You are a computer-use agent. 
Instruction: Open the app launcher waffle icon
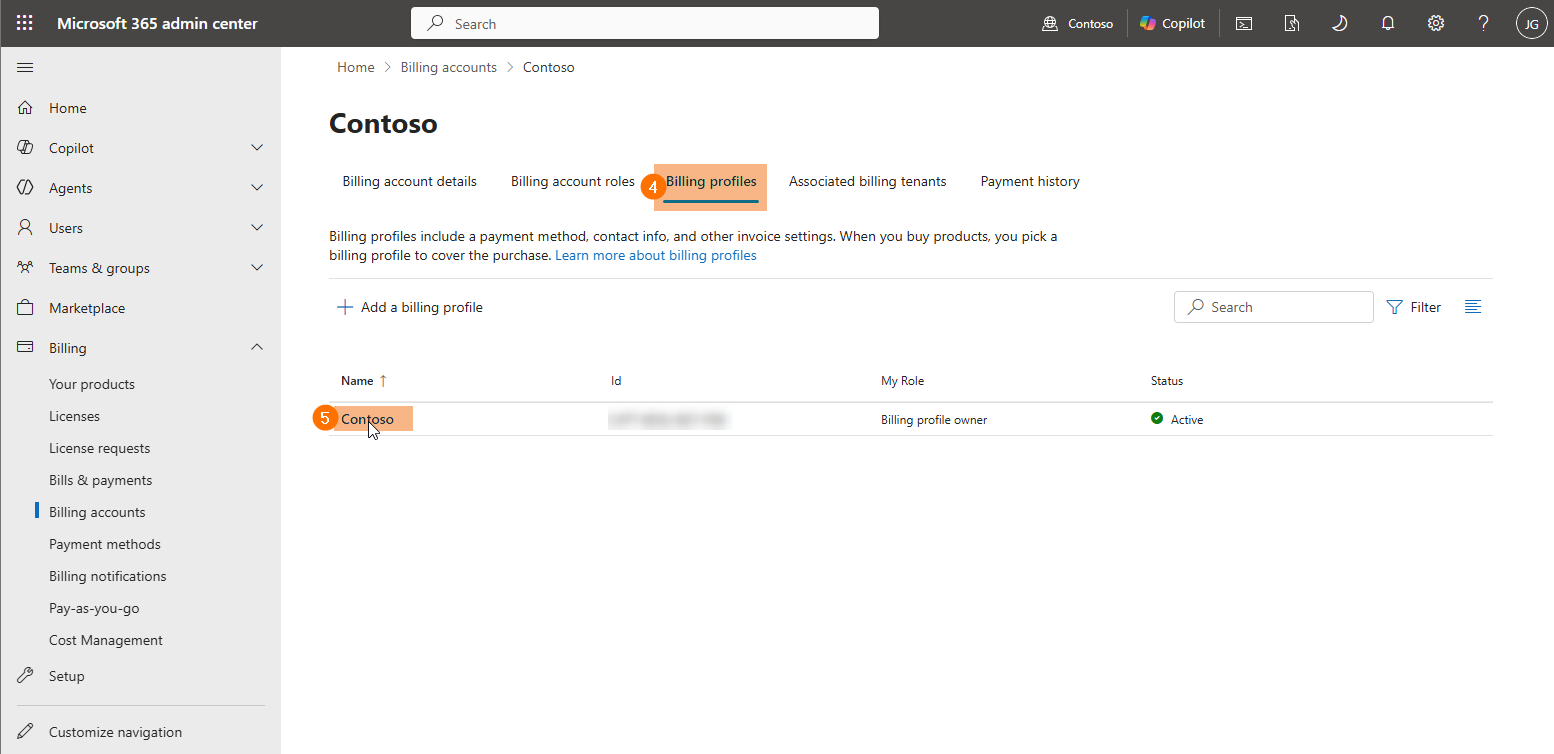24,23
